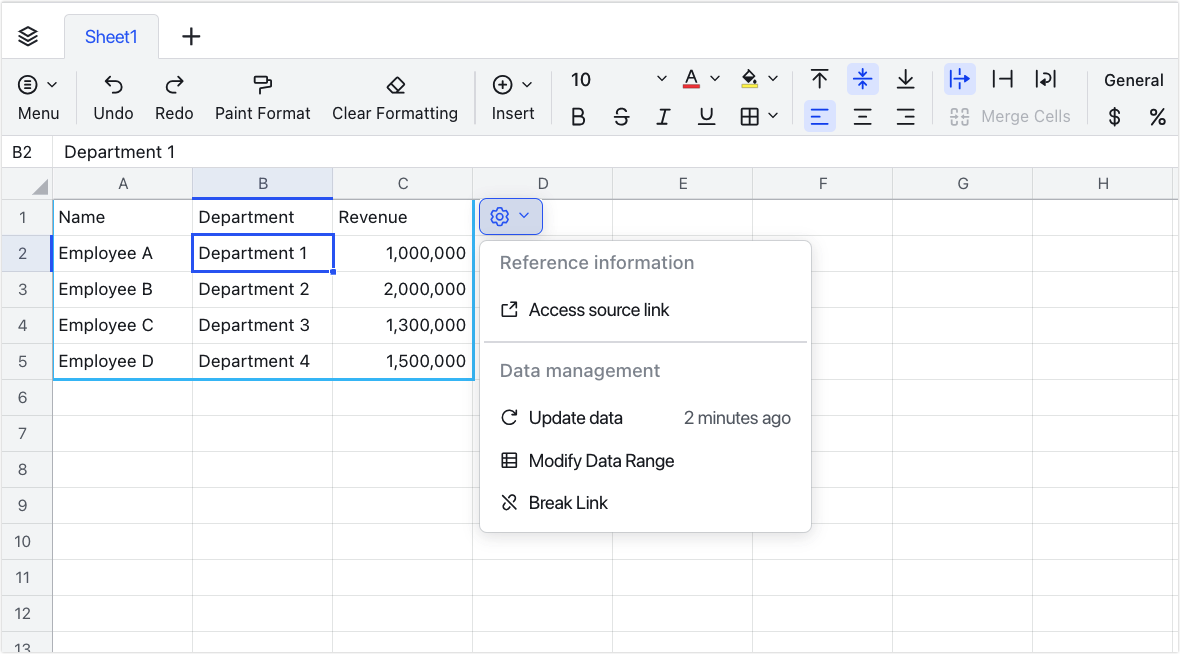This screenshot has height=654, width=1180.
Task: Apply underline formatting
Action: click(706, 116)
